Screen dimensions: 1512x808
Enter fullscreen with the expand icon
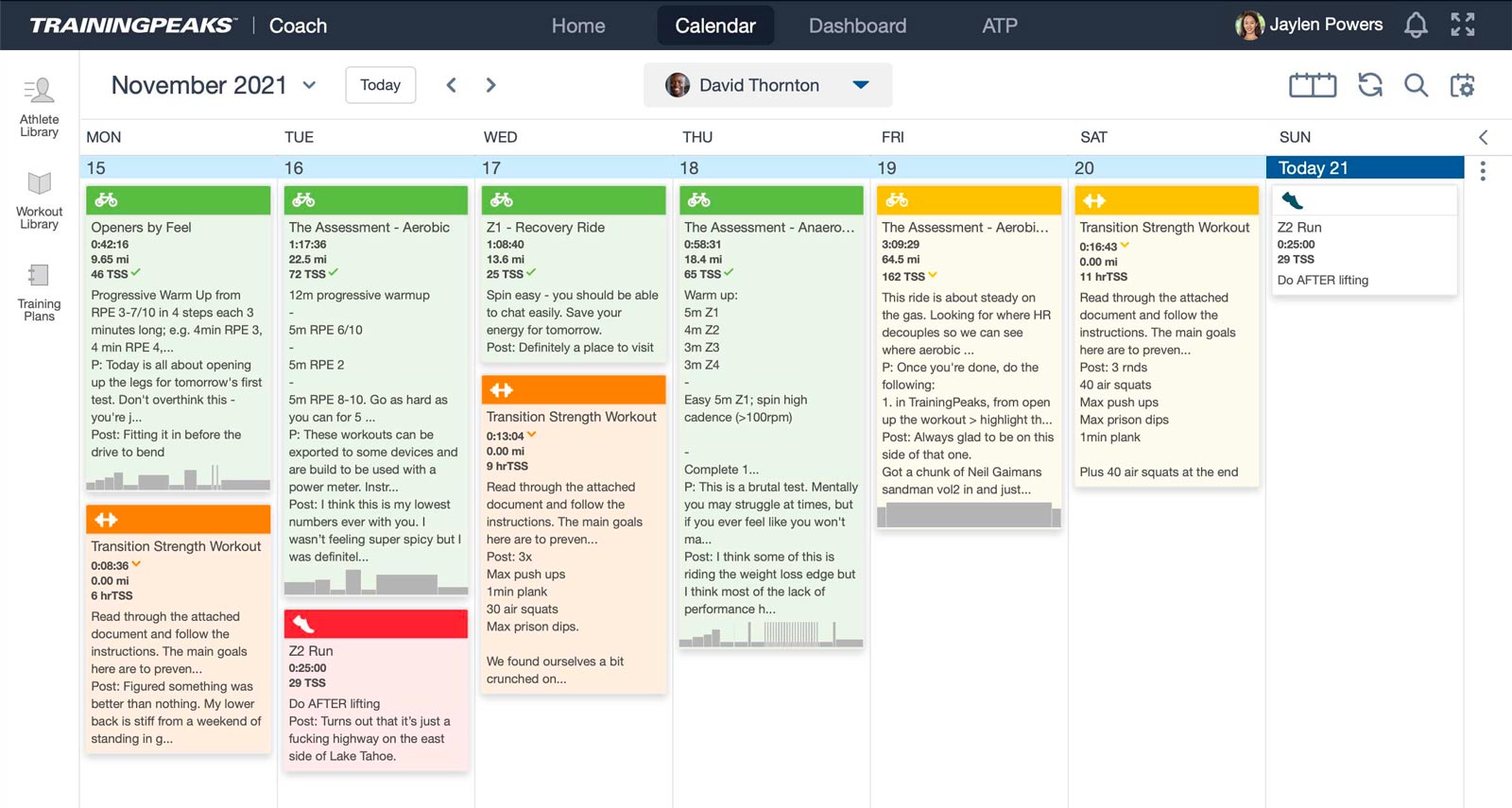pyautogui.click(x=1462, y=26)
